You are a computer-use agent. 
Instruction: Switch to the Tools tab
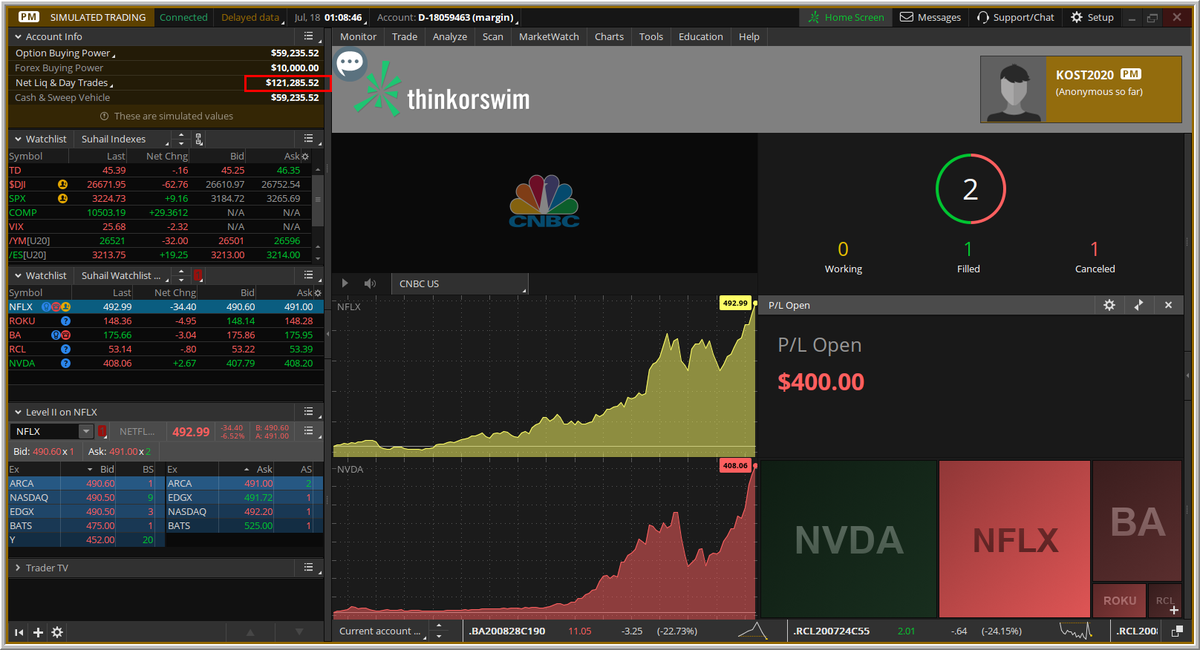(651, 37)
